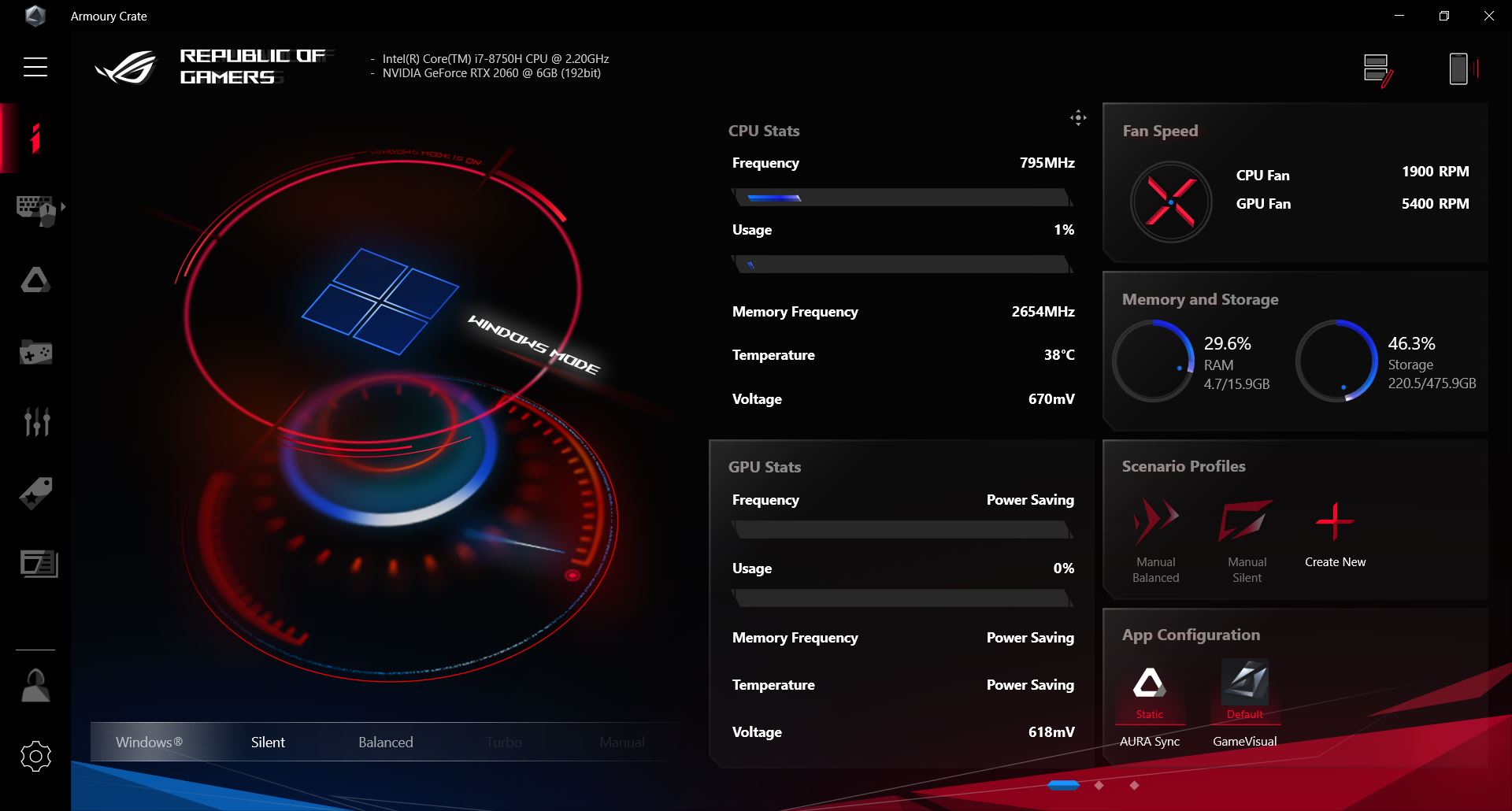Click the CPU Frequency 795MHz value
The image size is (1512, 811).
coord(1047,163)
